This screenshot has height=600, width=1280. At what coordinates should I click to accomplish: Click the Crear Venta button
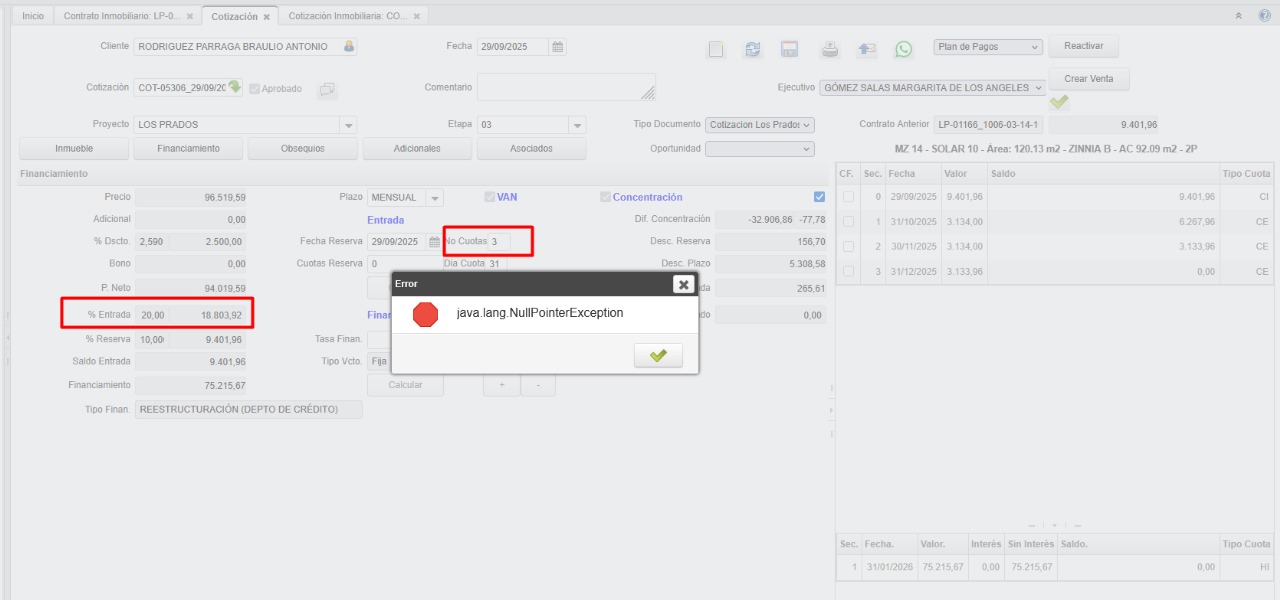1088,79
